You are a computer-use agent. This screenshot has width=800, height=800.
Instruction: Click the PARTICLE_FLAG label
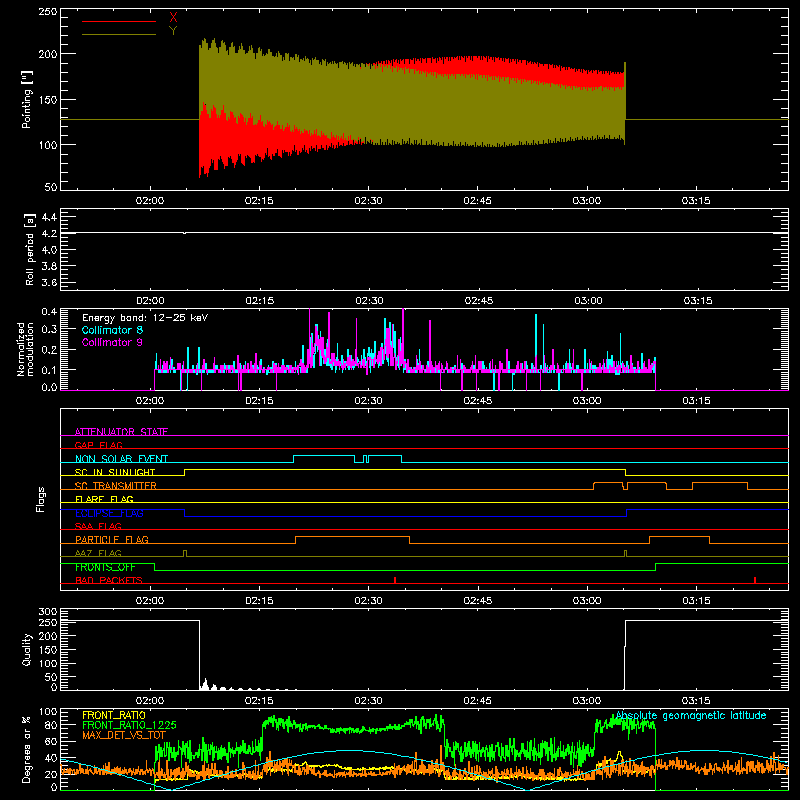(x=112, y=539)
